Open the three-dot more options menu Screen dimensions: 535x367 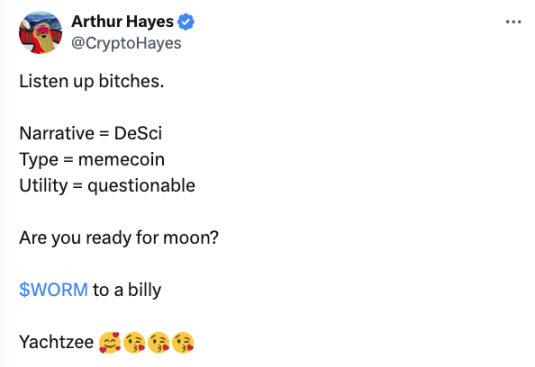[x=513, y=22]
